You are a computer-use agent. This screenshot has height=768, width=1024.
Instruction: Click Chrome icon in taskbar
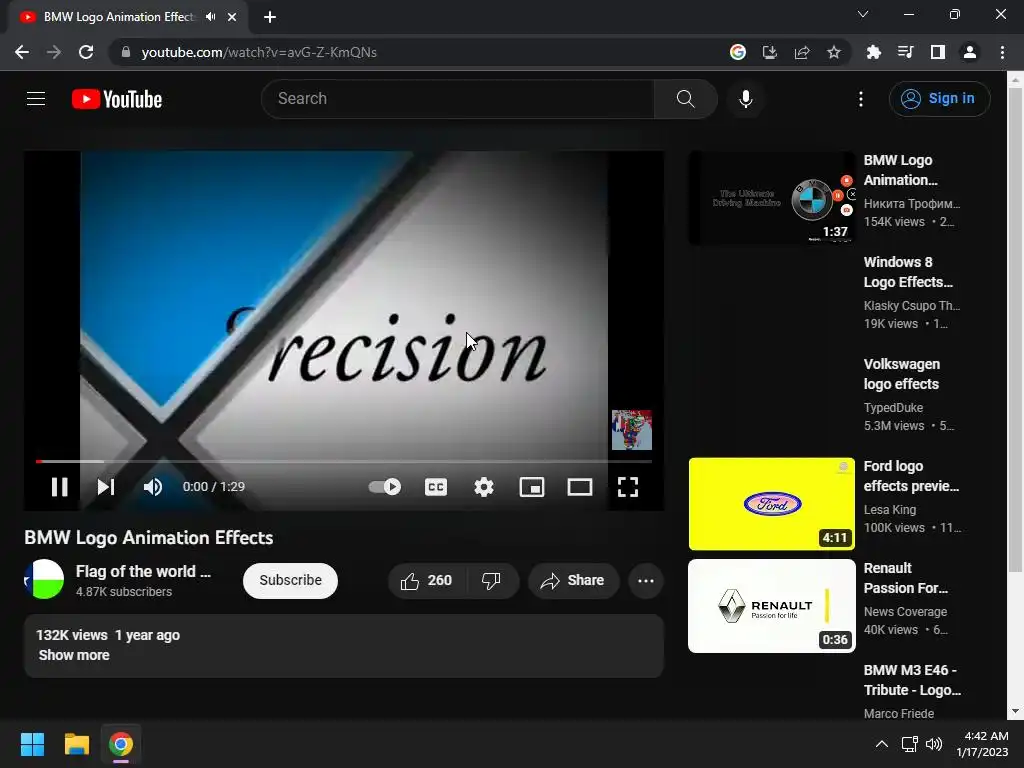pos(121,744)
